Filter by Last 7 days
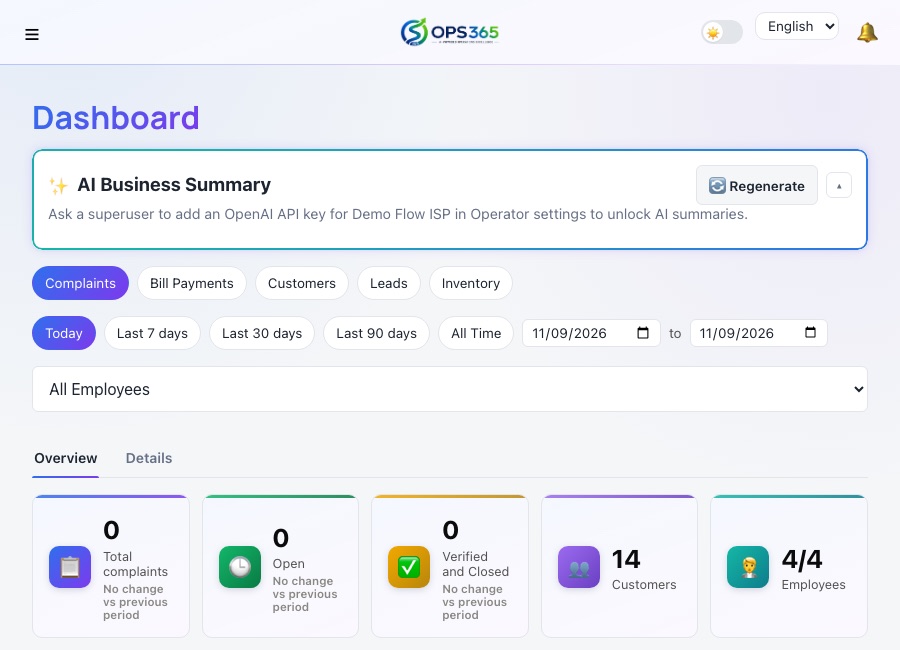The image size is (900, 650). 152,333
